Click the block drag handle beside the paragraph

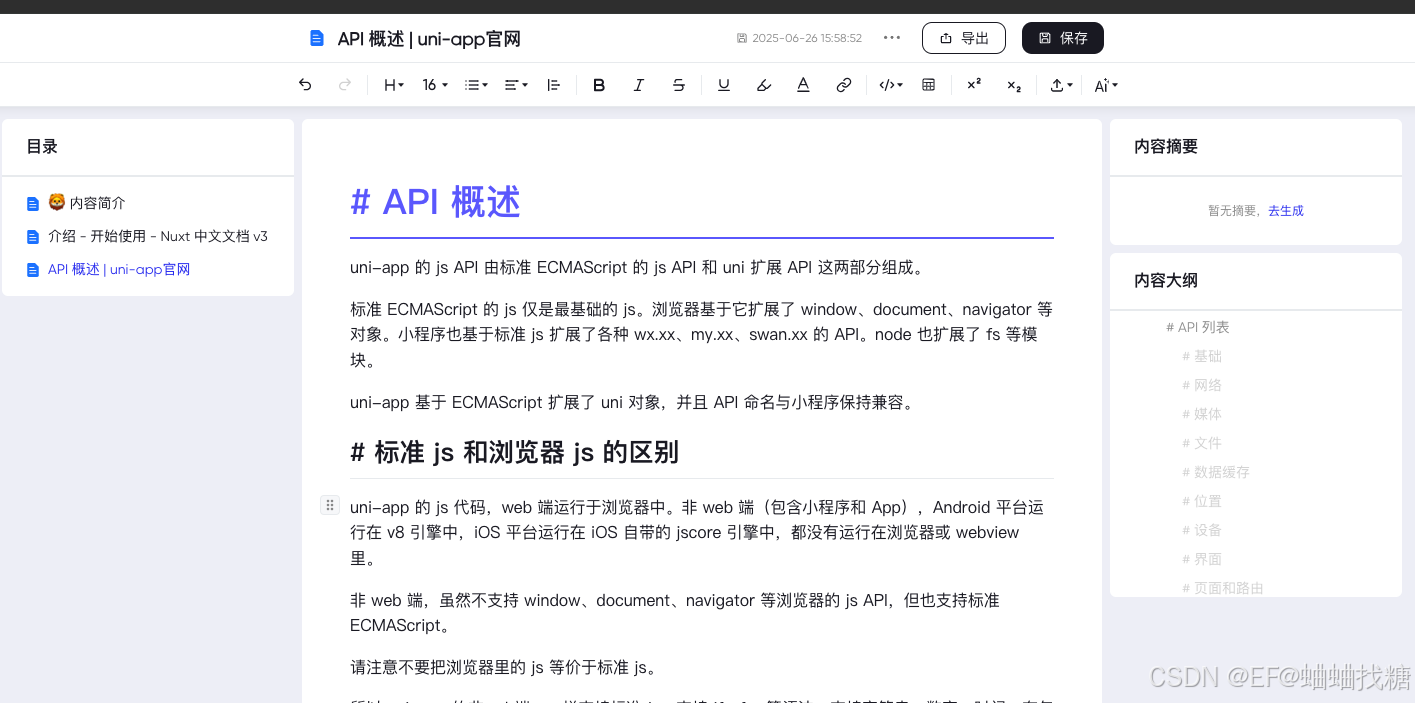330,505
